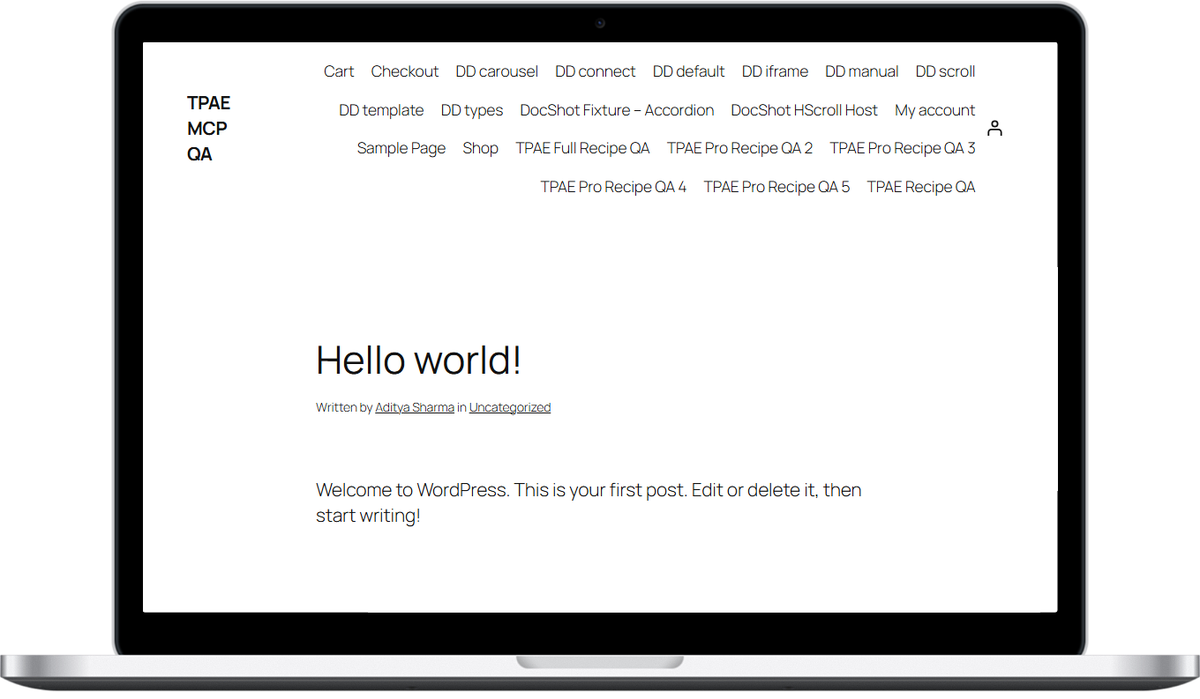
Task: Go to My account page
Action: tap(935, 110)
